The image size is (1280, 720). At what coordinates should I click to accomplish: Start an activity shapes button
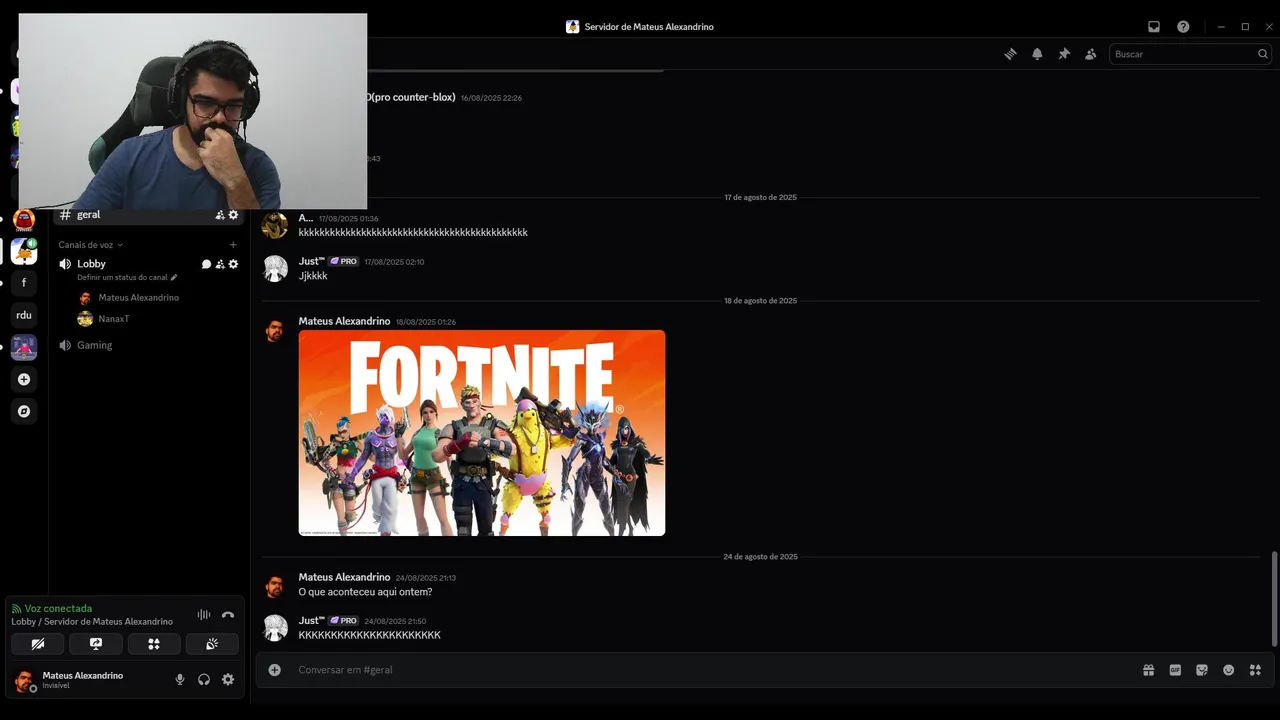pos(154,644)
